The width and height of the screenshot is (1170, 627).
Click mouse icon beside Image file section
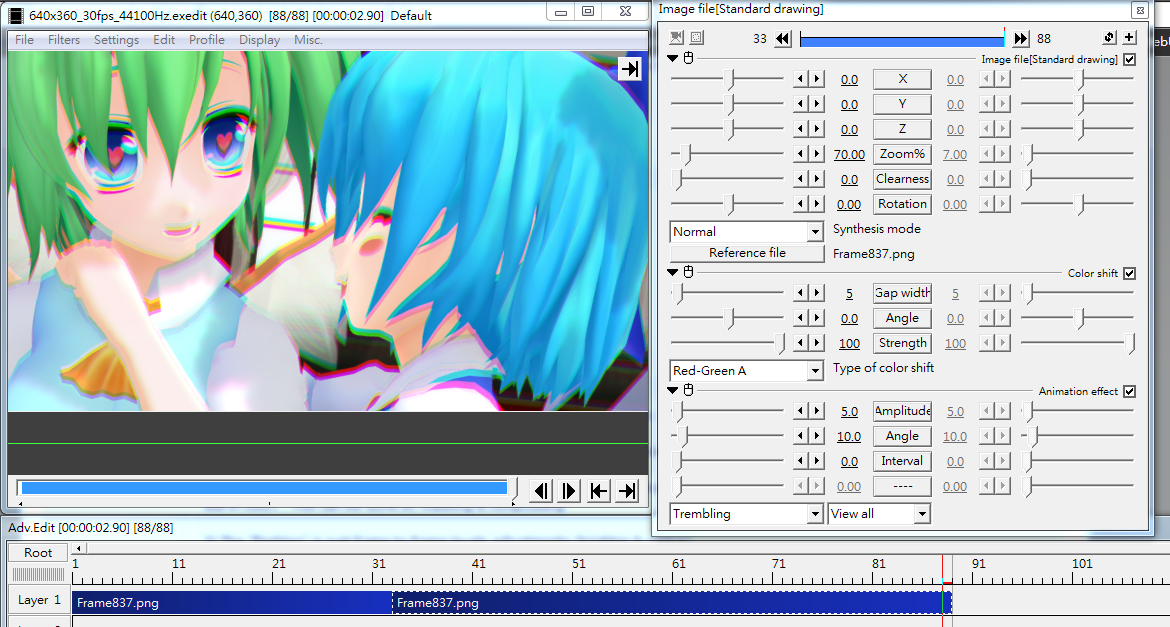tap(689, 58)
